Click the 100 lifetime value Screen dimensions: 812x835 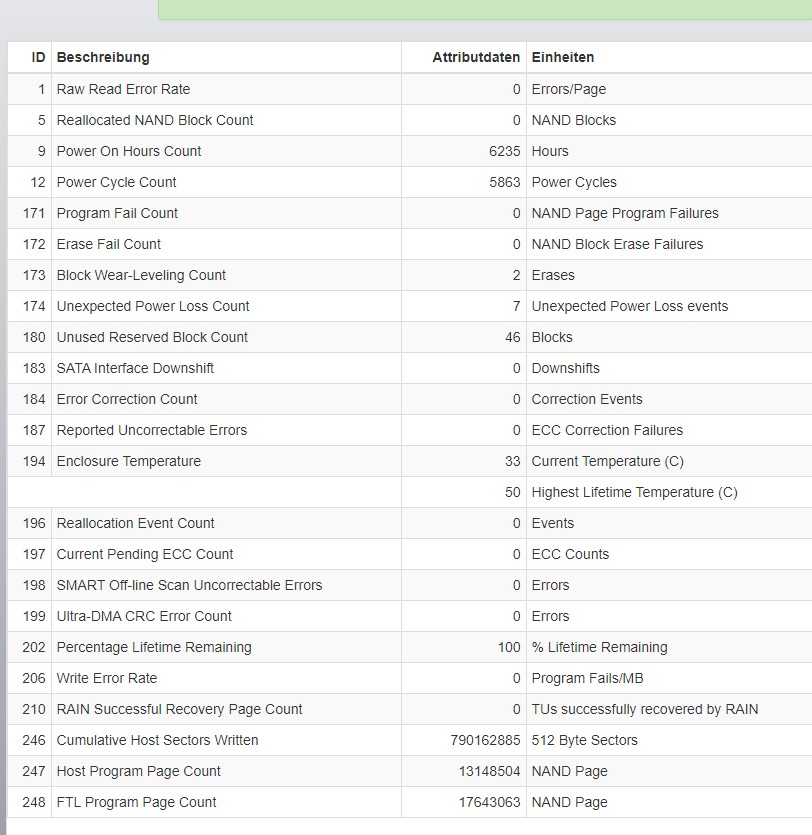(508, 647)
